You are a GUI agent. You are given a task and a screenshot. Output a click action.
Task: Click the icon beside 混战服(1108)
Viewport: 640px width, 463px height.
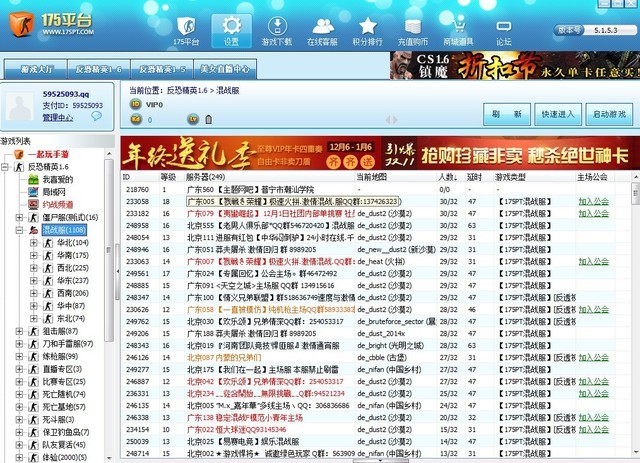point(33,230)
